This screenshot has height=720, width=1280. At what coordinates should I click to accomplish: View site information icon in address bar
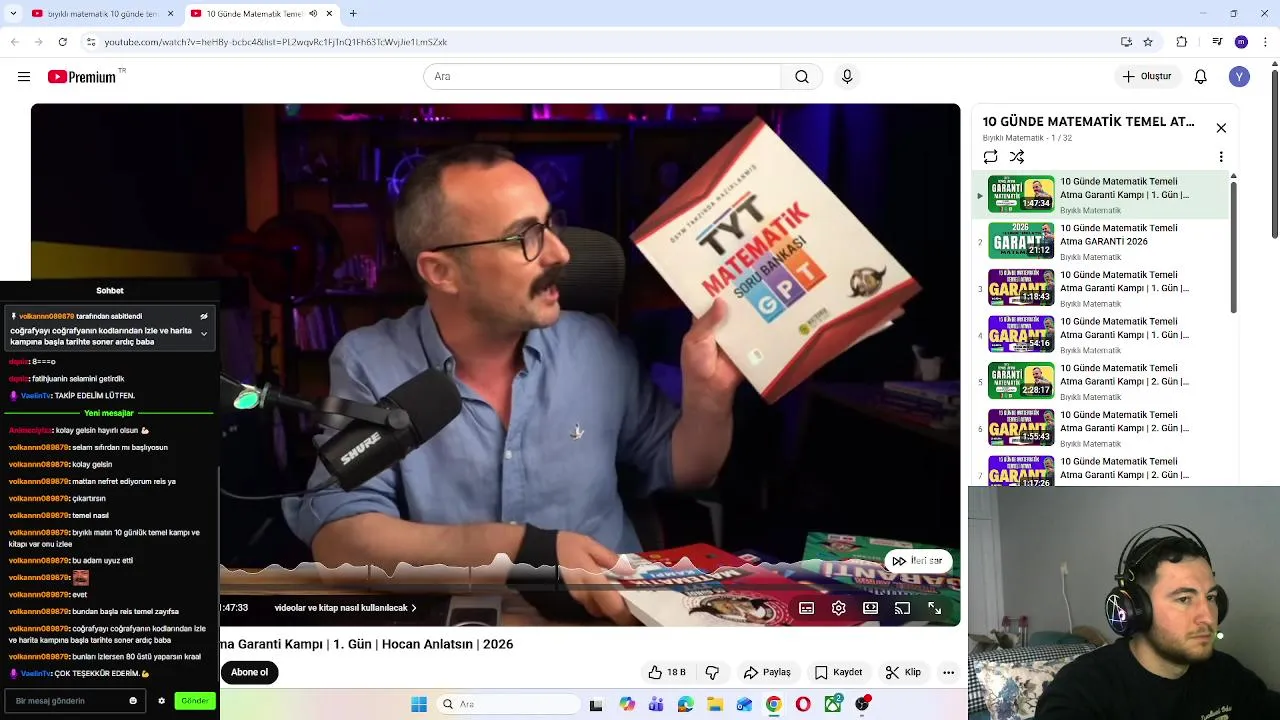(91, 42)
